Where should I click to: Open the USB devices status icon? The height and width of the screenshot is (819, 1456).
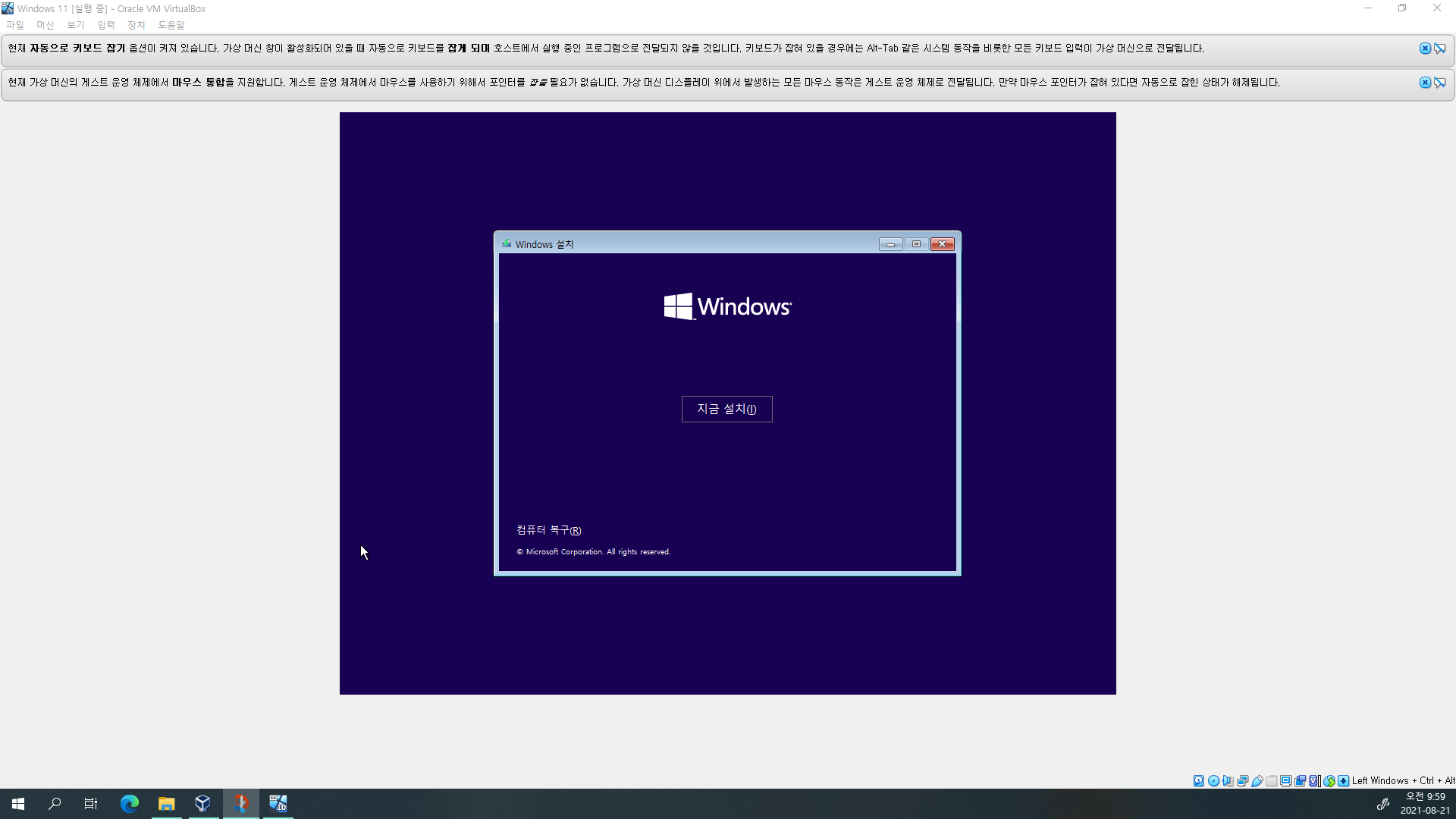point(1257,780)
